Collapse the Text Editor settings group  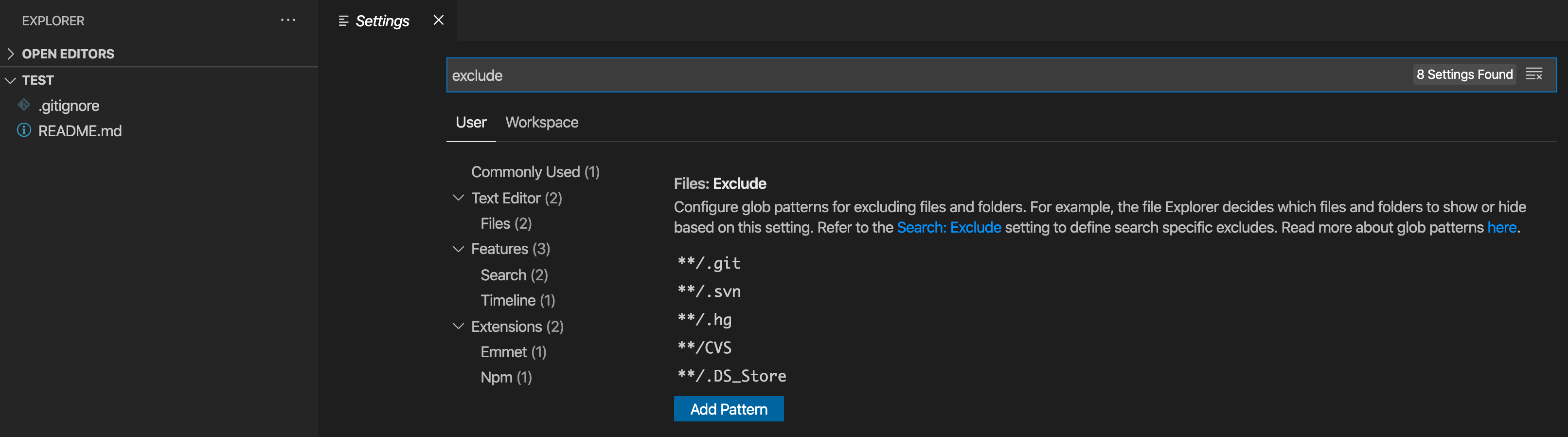point(458,198)
